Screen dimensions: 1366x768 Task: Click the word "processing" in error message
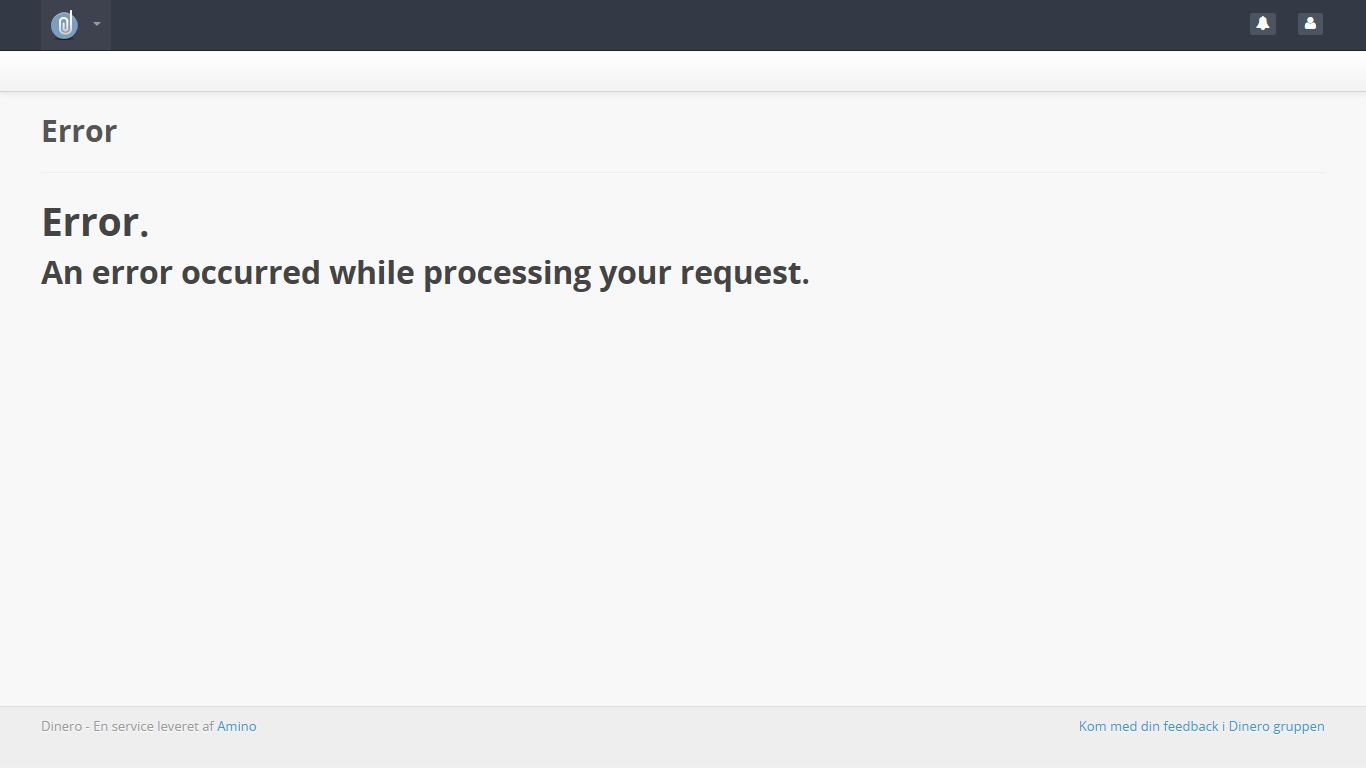pos(506,273)
